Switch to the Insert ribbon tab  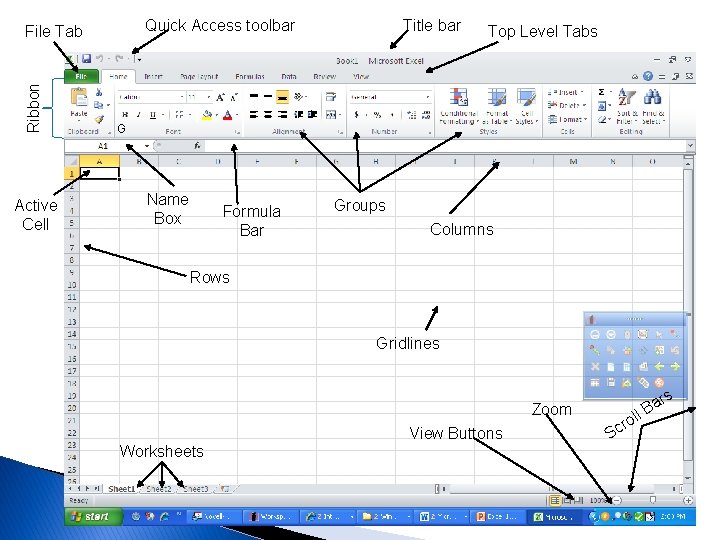coord(153,77)
